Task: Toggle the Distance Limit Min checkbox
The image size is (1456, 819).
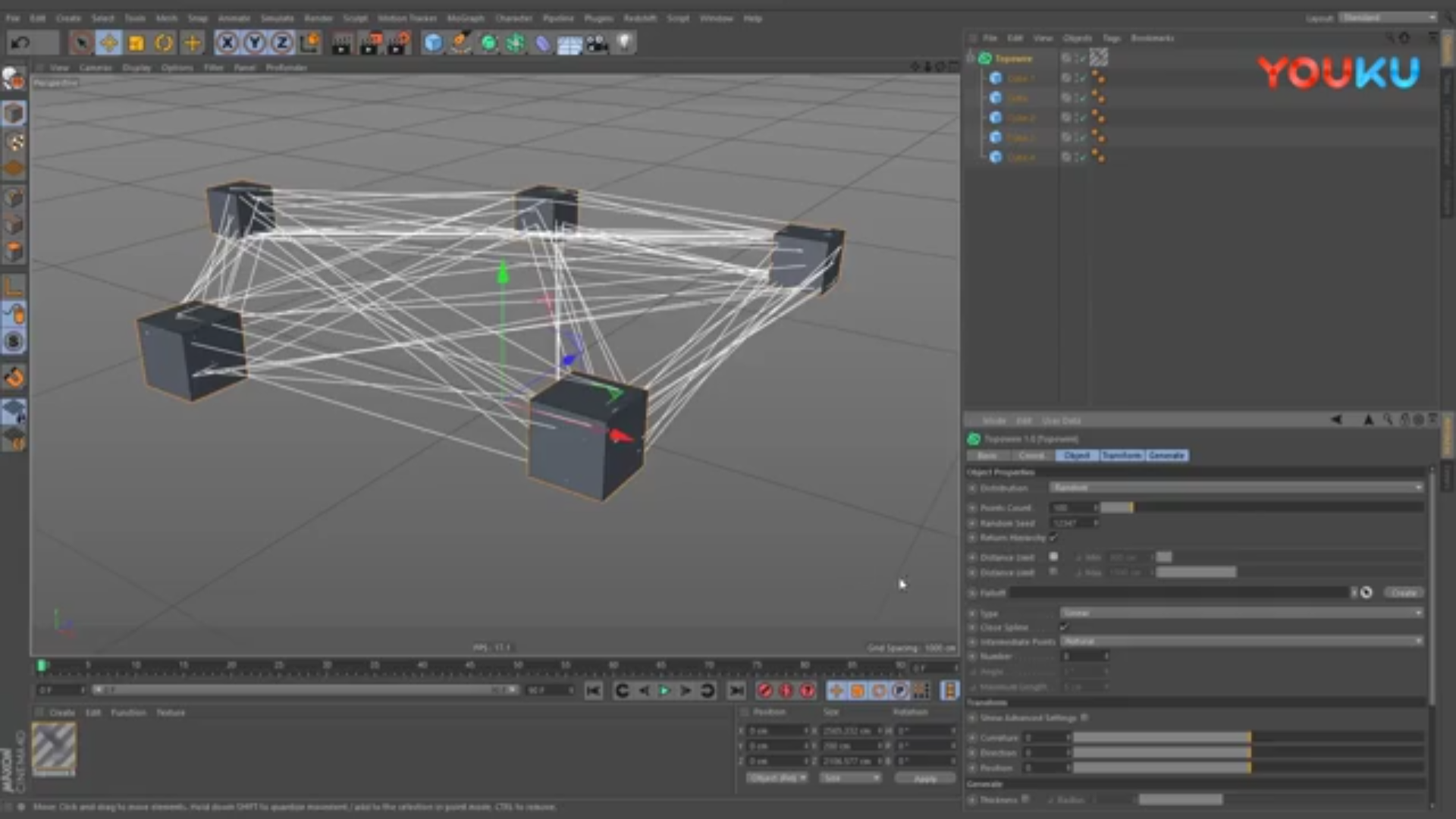Action: pyautogui.click(x=1053, y=556)
